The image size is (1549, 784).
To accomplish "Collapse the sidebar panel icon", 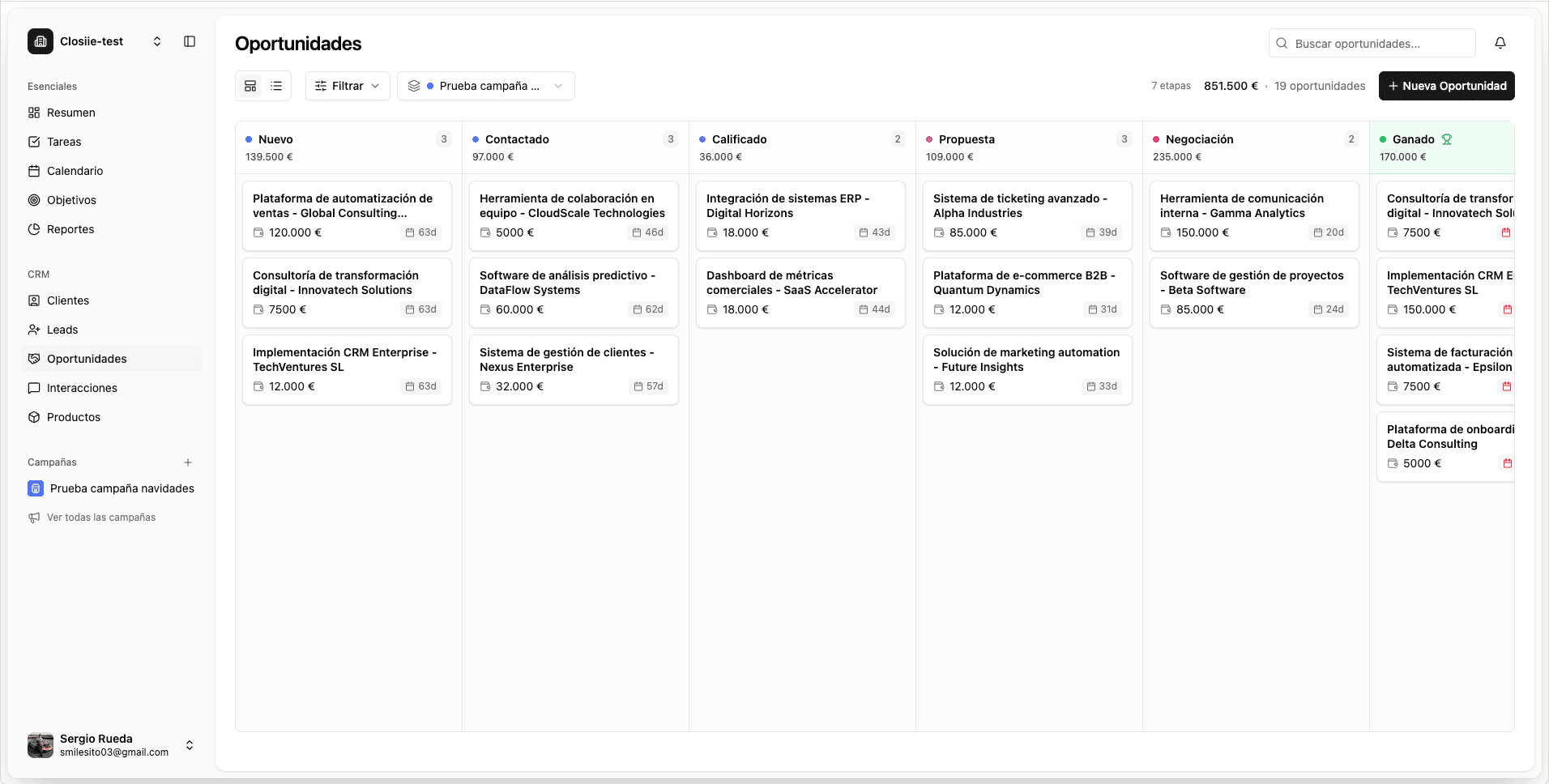I will point(190,41).
